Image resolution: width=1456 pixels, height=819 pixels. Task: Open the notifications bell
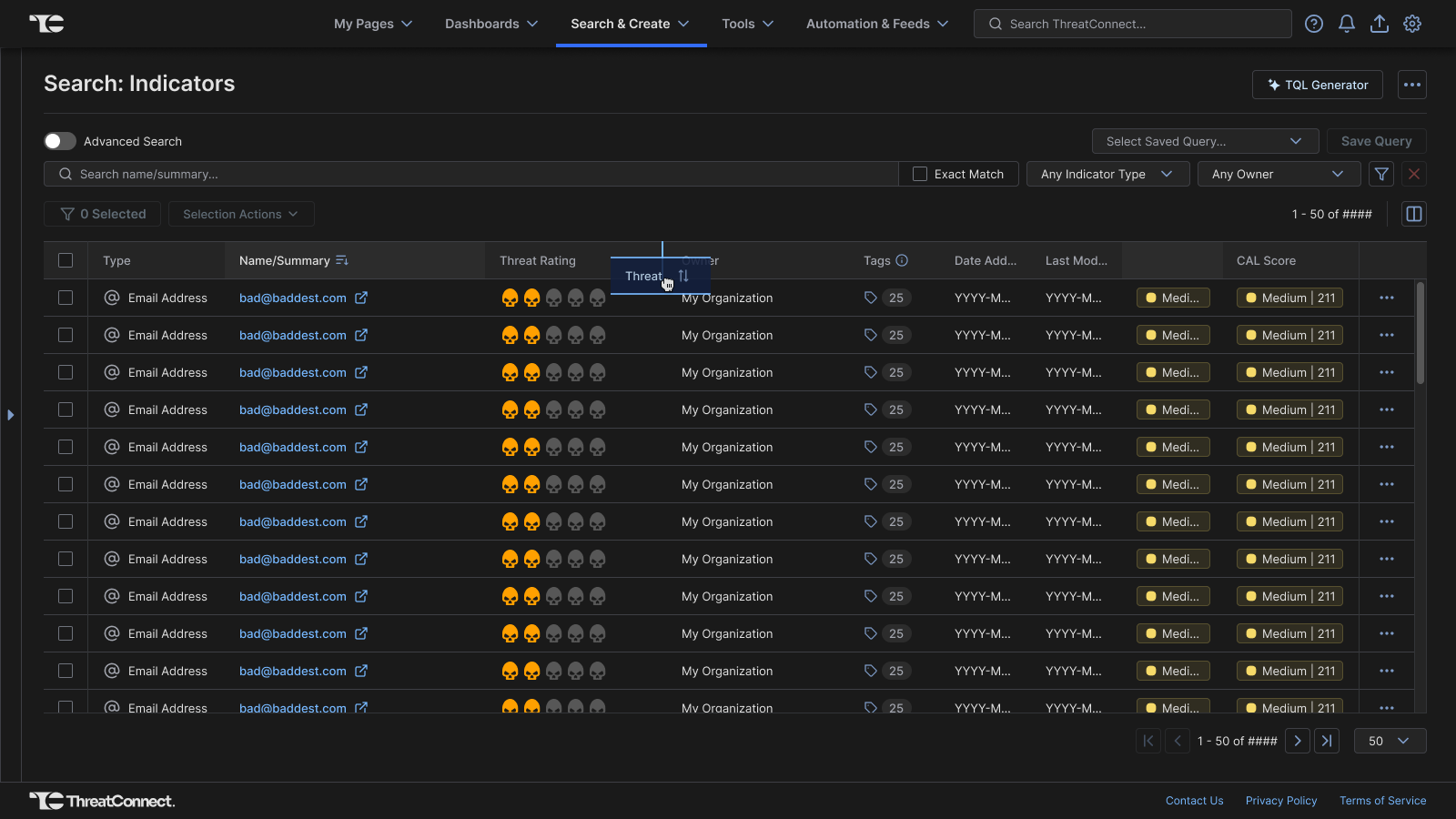coord(1347,24)
